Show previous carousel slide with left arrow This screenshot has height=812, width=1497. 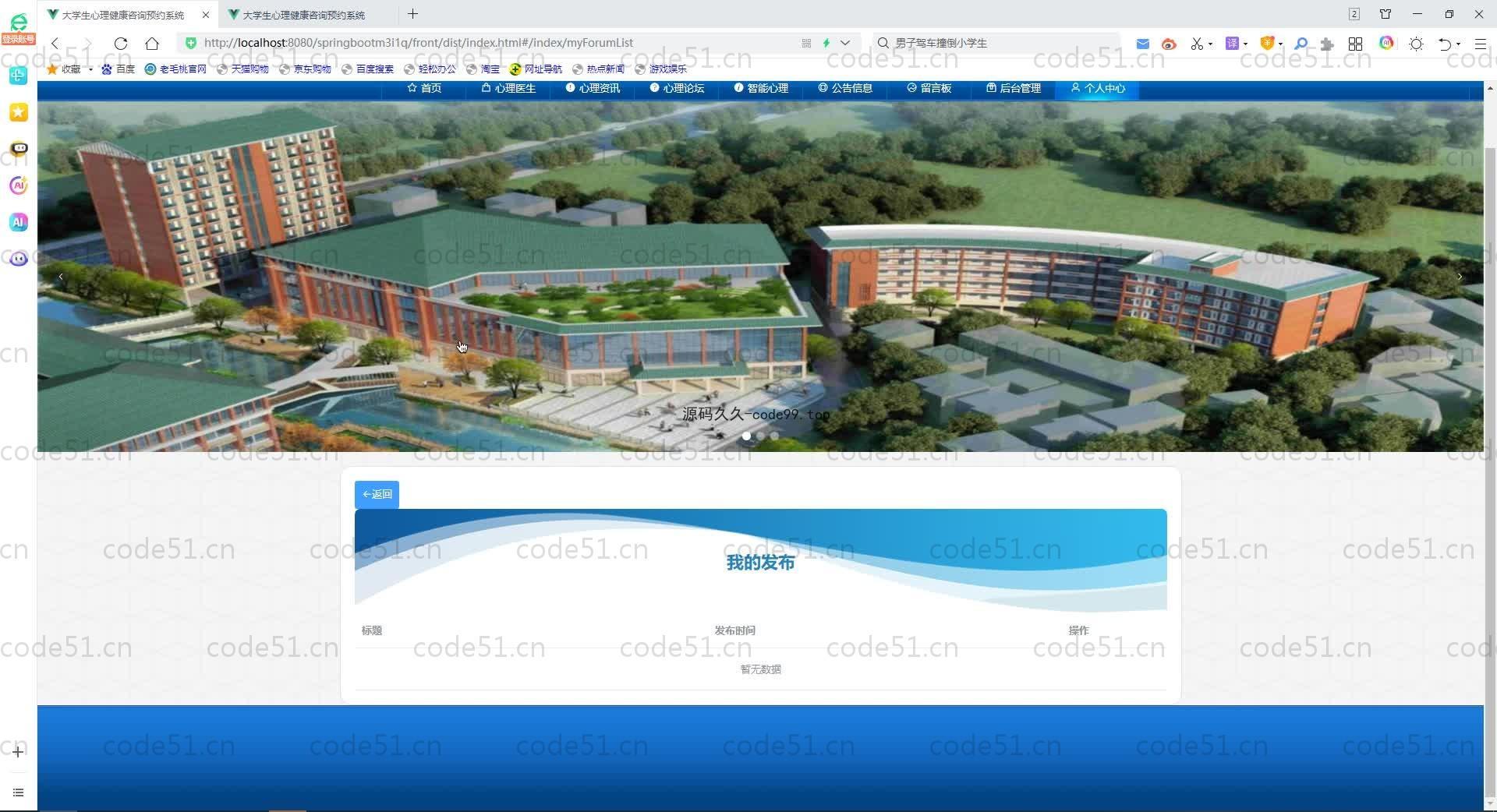[x=61, y=277]
